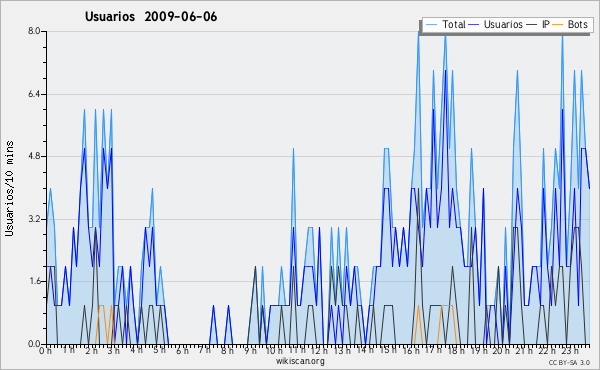This screenshot has height=370, width=600.
Task: Click the light blue Total legend line
Action: pos(431,25)
